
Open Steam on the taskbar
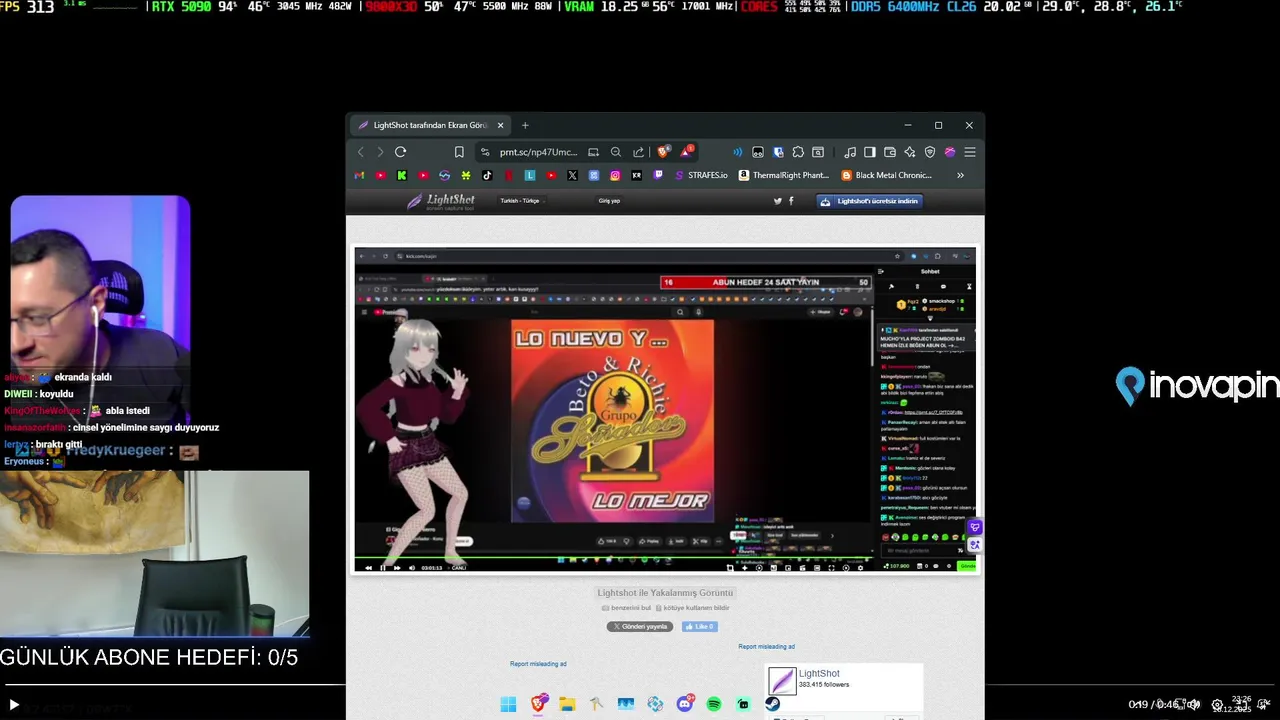(x=772, y=704)
